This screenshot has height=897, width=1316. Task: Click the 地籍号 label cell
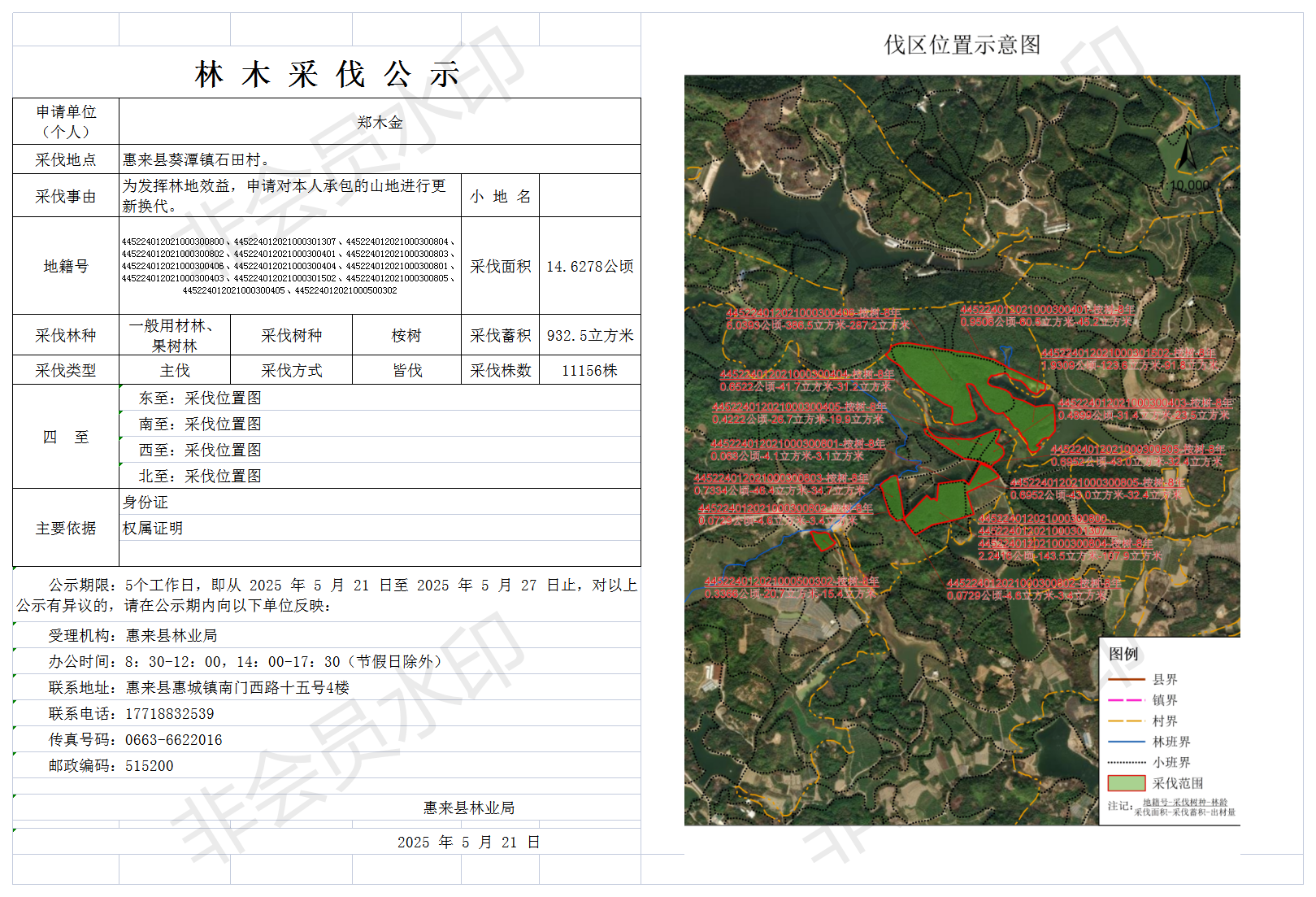coord(66,266)
